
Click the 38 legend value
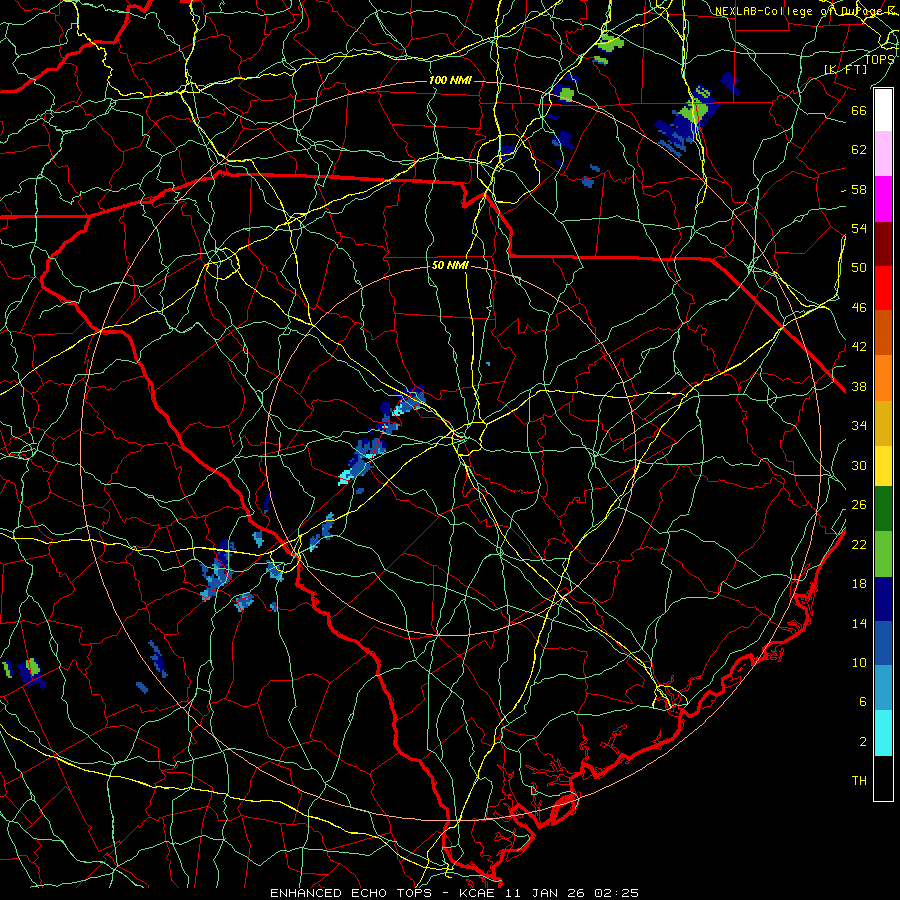[859, 386]
